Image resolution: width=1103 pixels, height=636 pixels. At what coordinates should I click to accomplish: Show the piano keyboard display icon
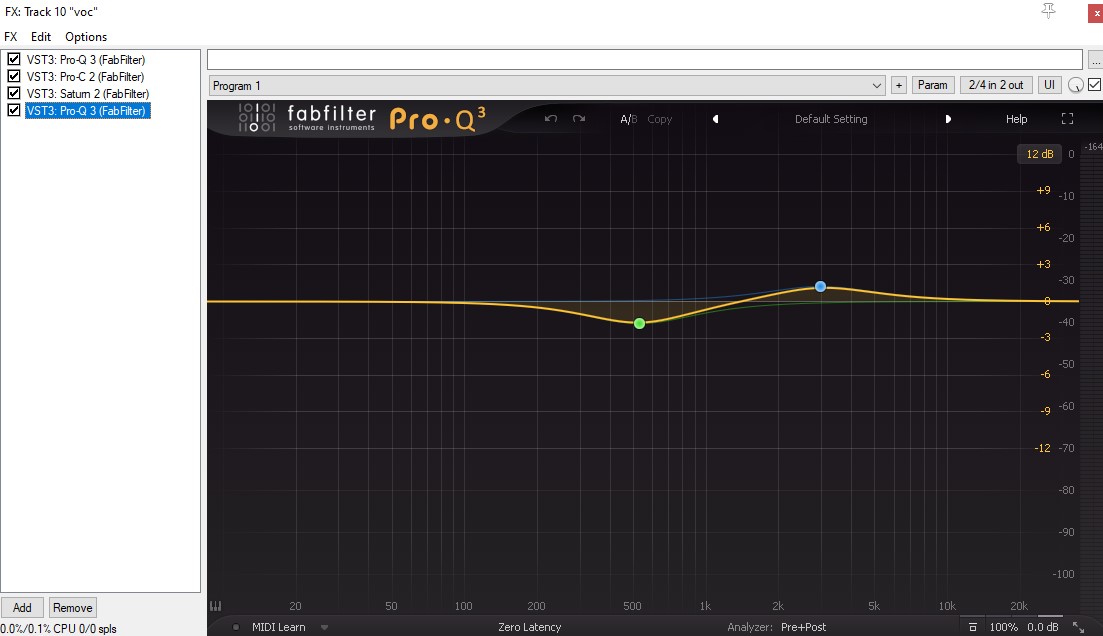click(x=215, y=606)
